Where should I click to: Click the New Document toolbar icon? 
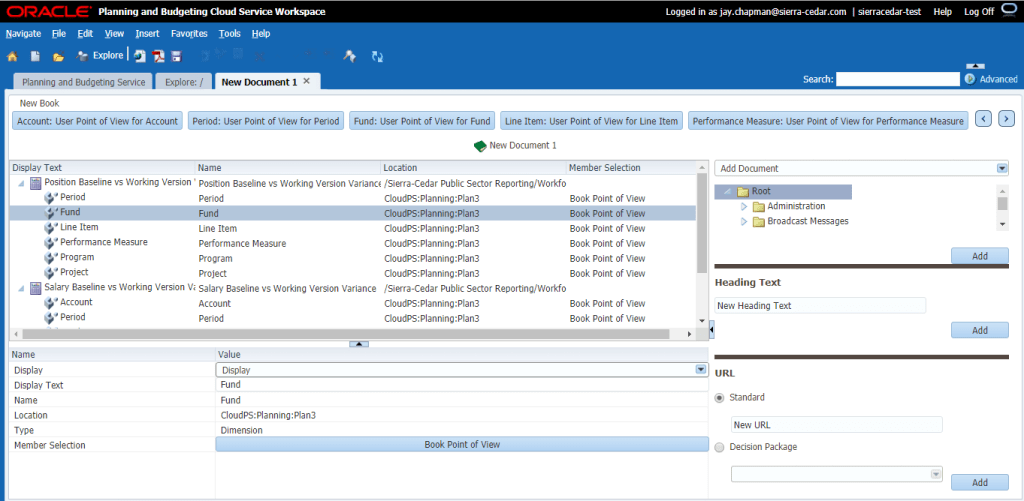click(35, 56)
